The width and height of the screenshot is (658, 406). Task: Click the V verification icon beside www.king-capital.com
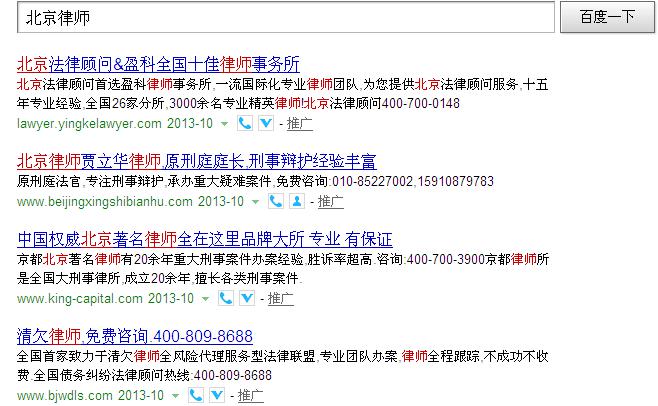click(x=247, y=299)
